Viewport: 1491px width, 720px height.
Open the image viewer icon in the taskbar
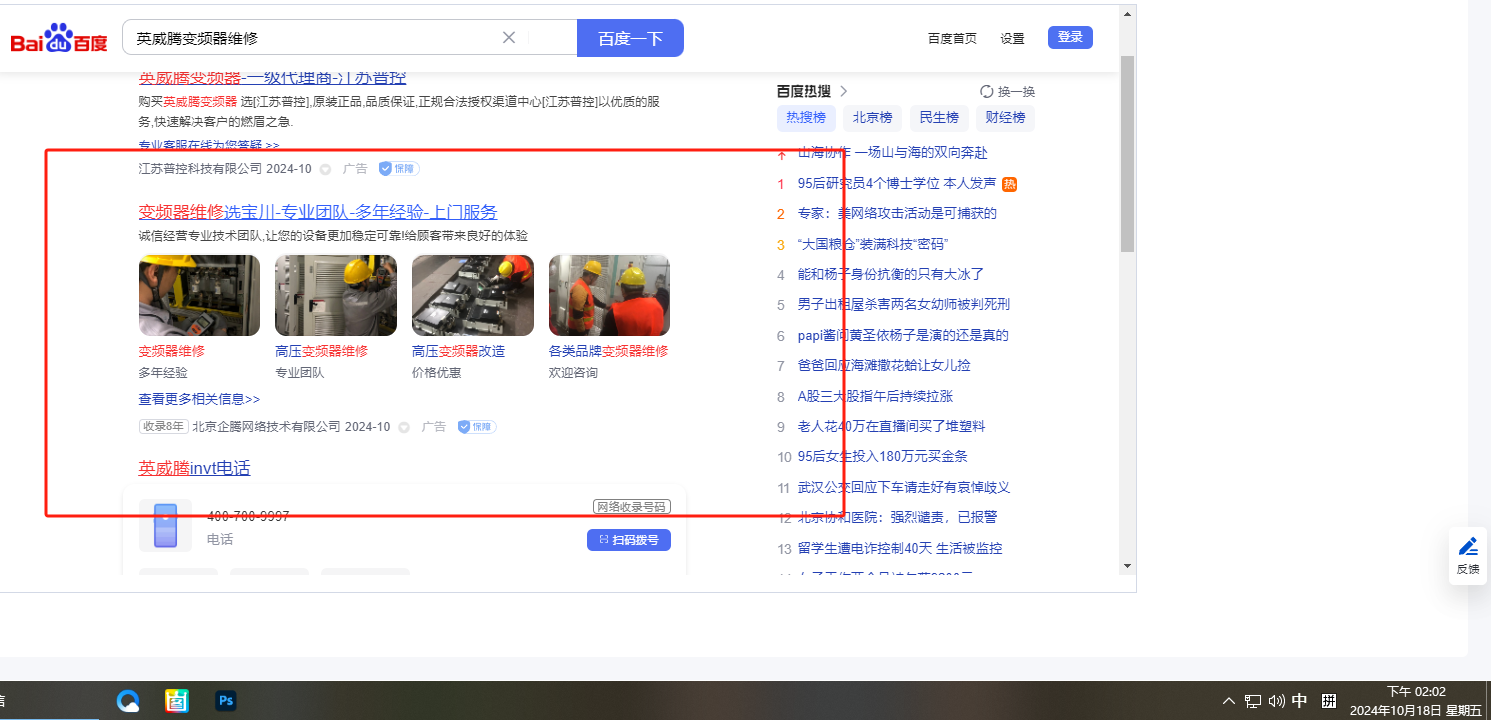(x=177, y=701)
